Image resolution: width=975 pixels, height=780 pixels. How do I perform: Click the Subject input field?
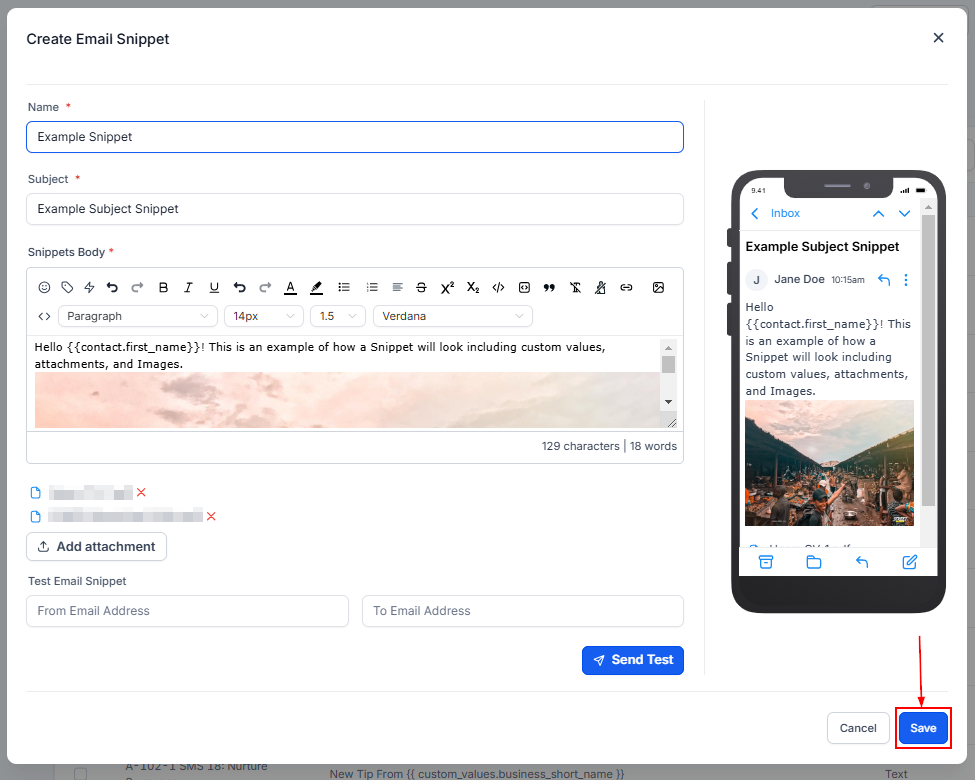pos(355,209)
